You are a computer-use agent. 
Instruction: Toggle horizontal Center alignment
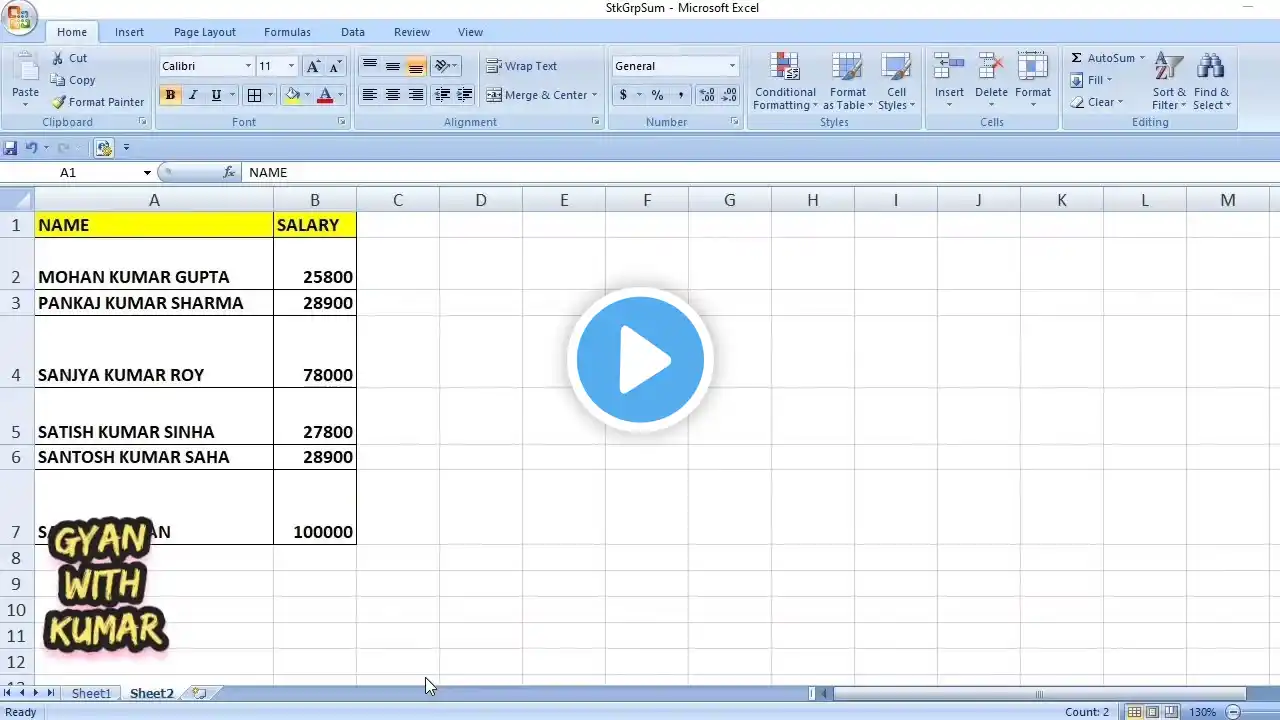point(392,95)
